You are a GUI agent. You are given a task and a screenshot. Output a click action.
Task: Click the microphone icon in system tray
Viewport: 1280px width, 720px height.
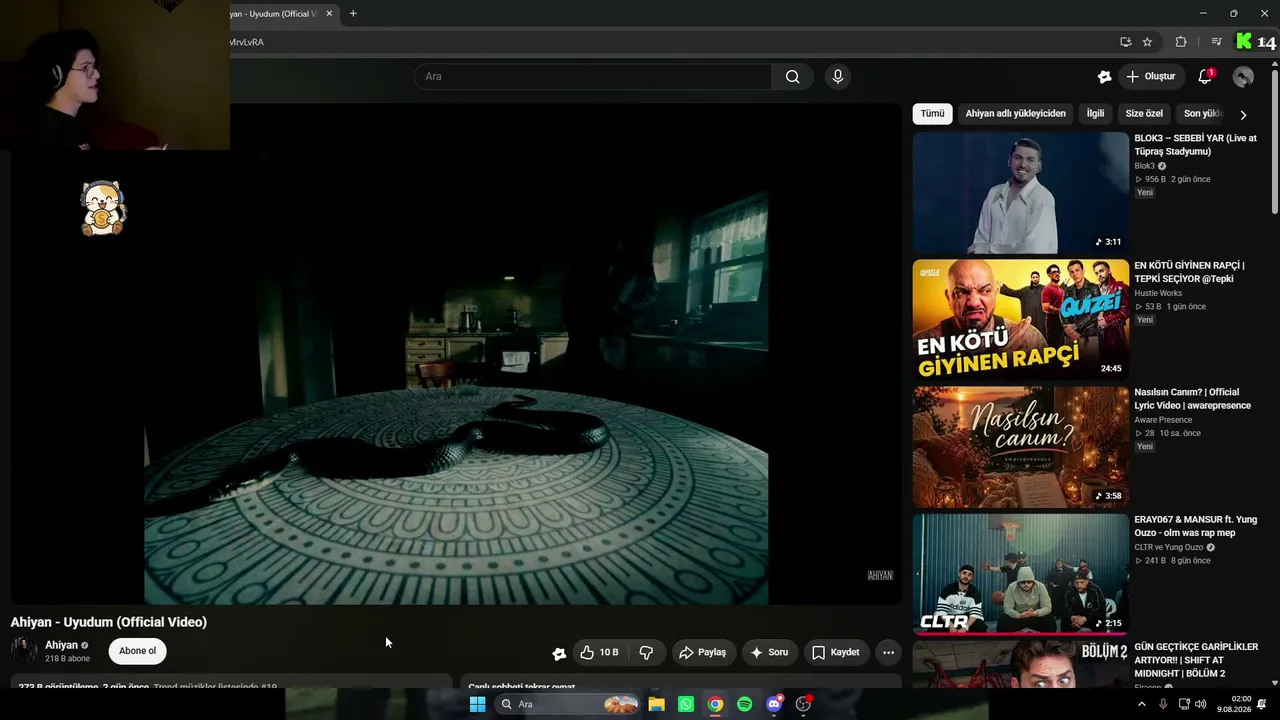1163,704
